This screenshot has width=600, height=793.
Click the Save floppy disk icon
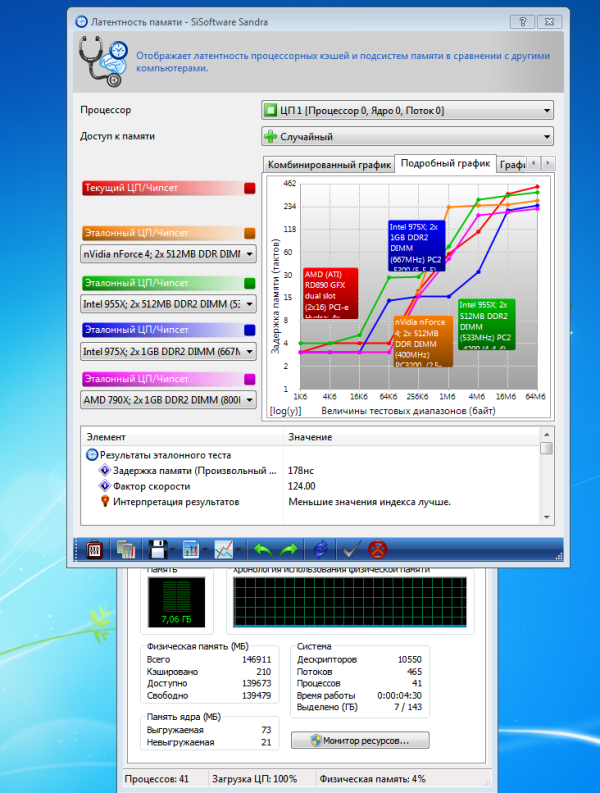(x=157, y=548)
